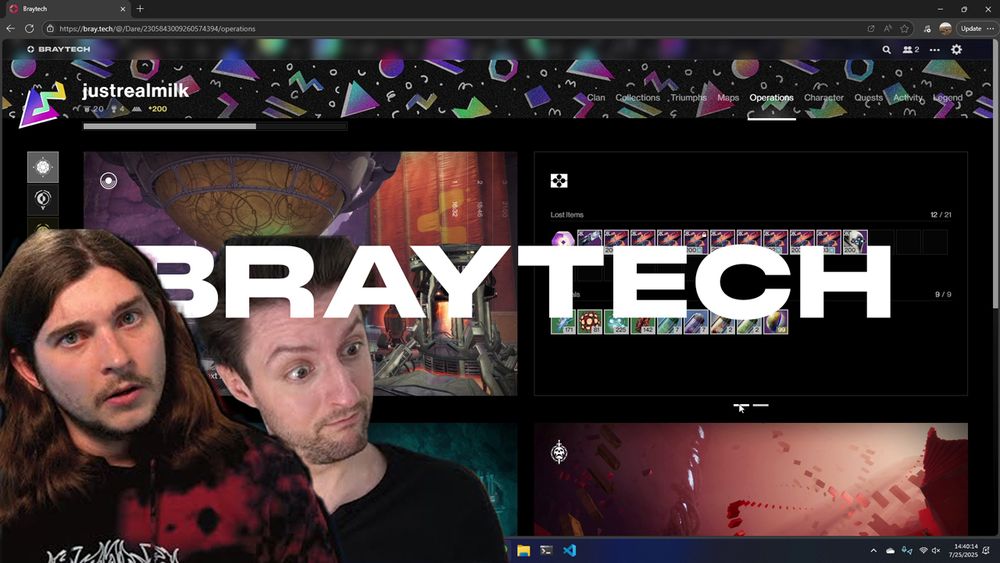
Task: Reload the page with refresh icon
Action: pos(29,29)
